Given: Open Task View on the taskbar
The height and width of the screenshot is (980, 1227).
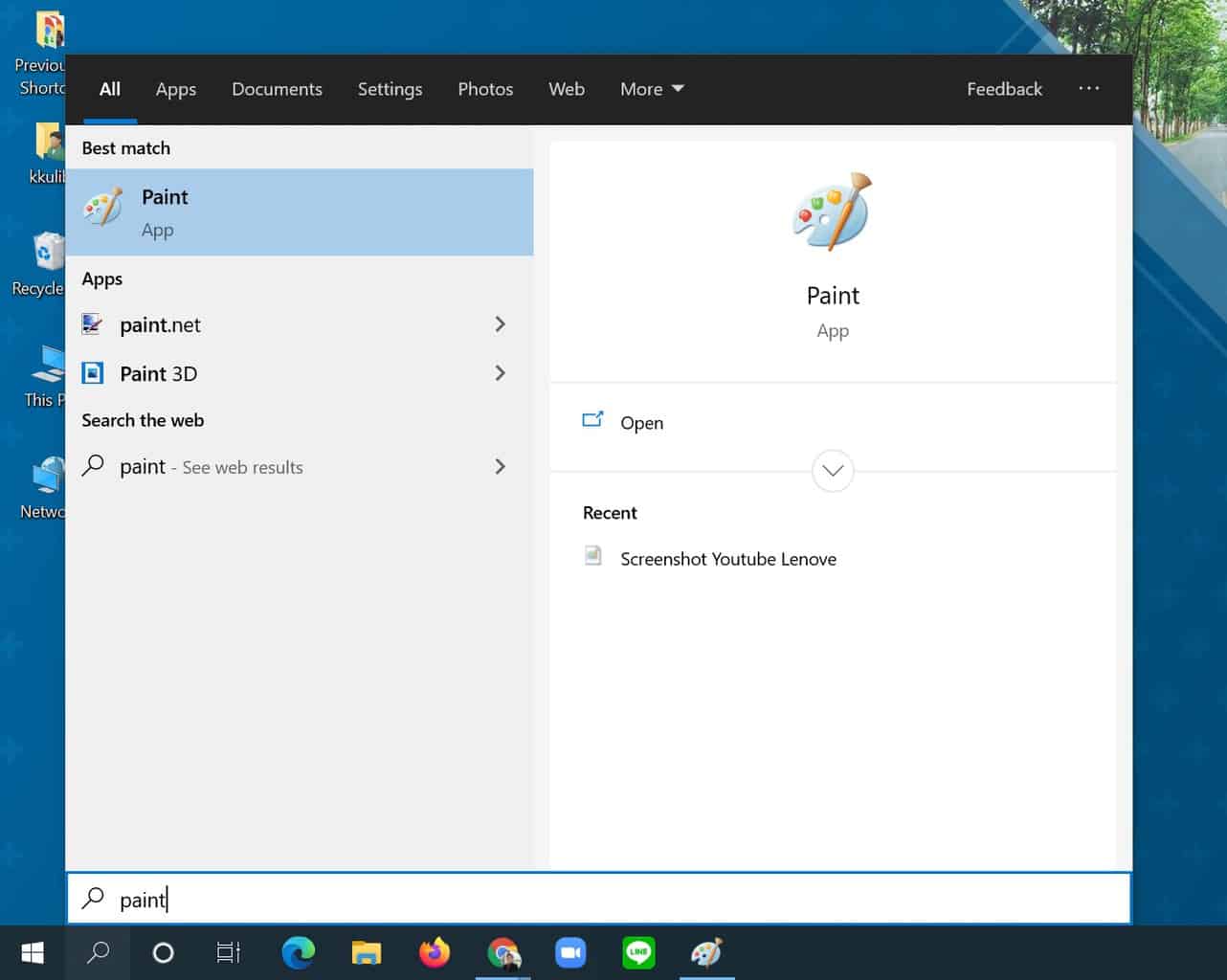Looking at the screenshot, I should click(x=228, y=953).
